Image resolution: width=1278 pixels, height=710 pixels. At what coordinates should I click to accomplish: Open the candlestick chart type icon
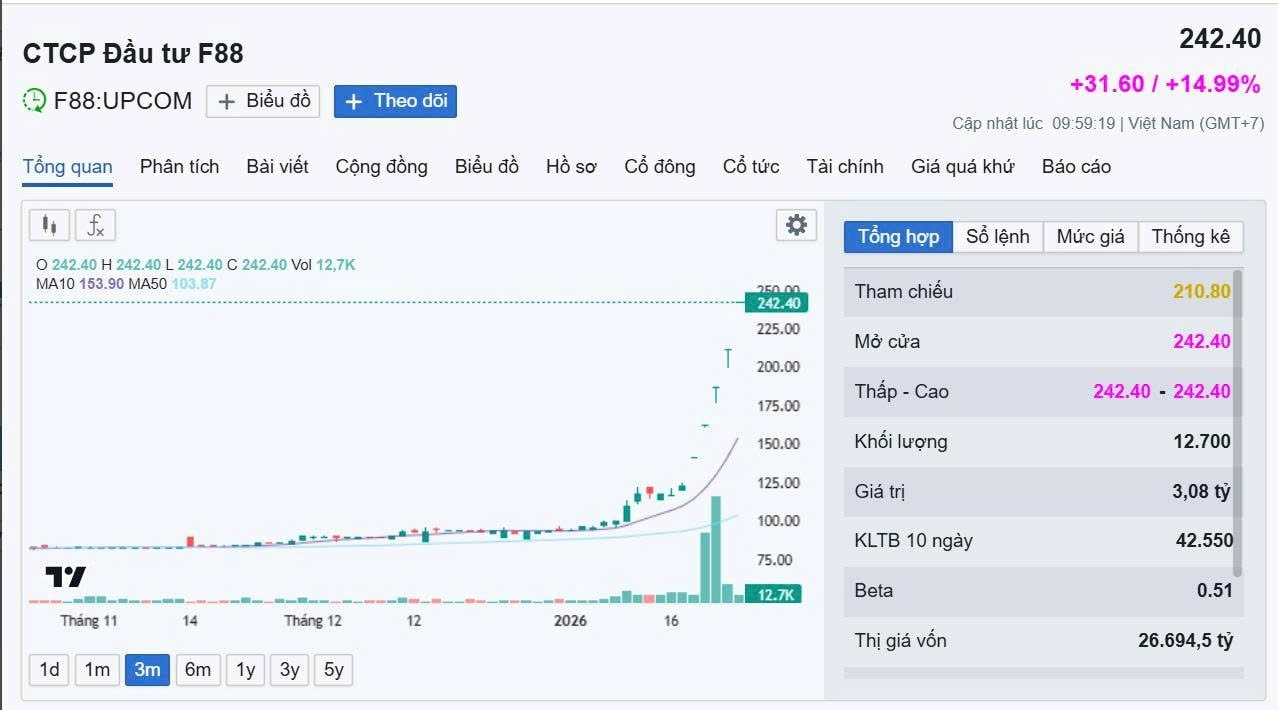[49, 226]
